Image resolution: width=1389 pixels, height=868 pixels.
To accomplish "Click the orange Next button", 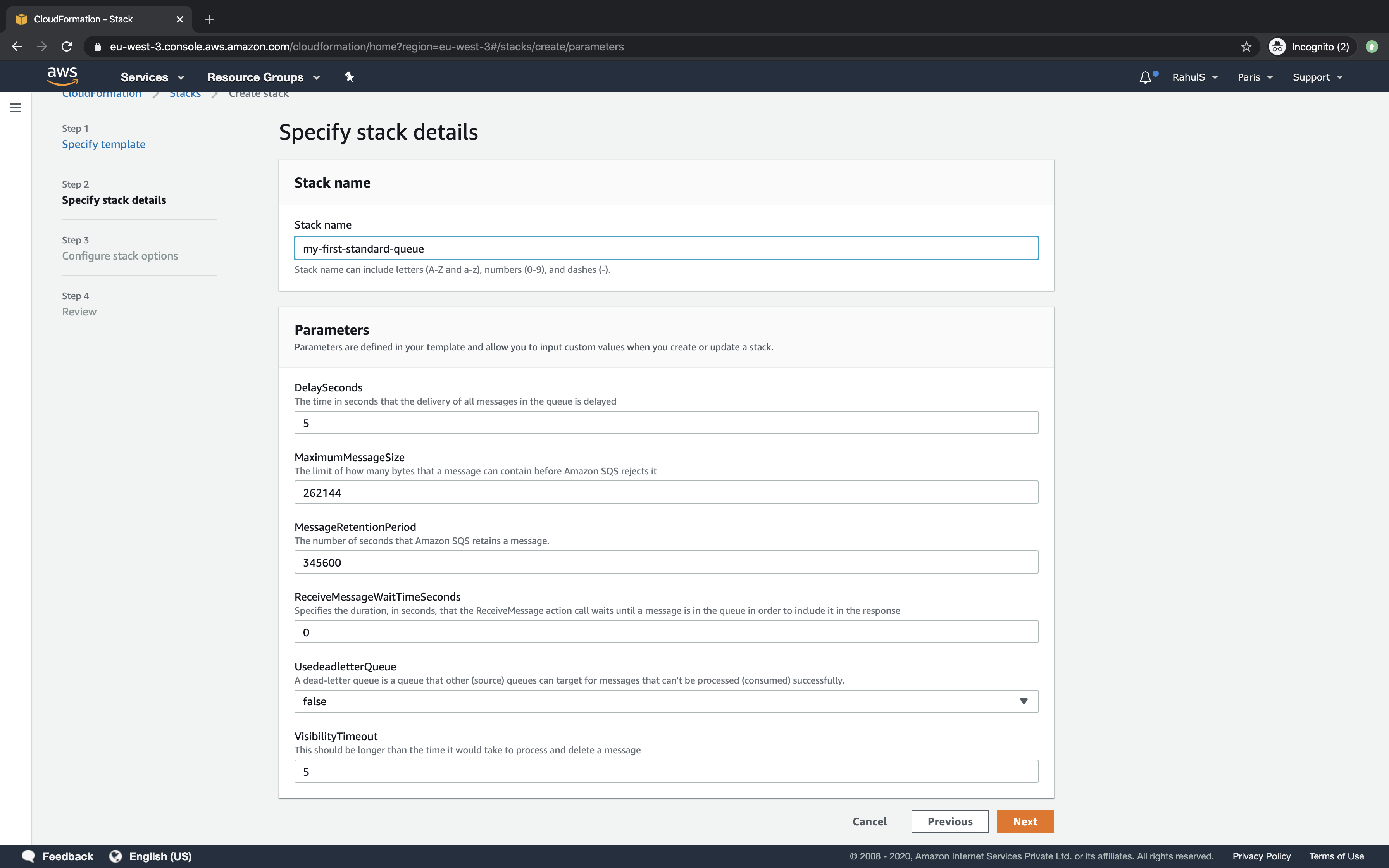I will point(1025,821).
